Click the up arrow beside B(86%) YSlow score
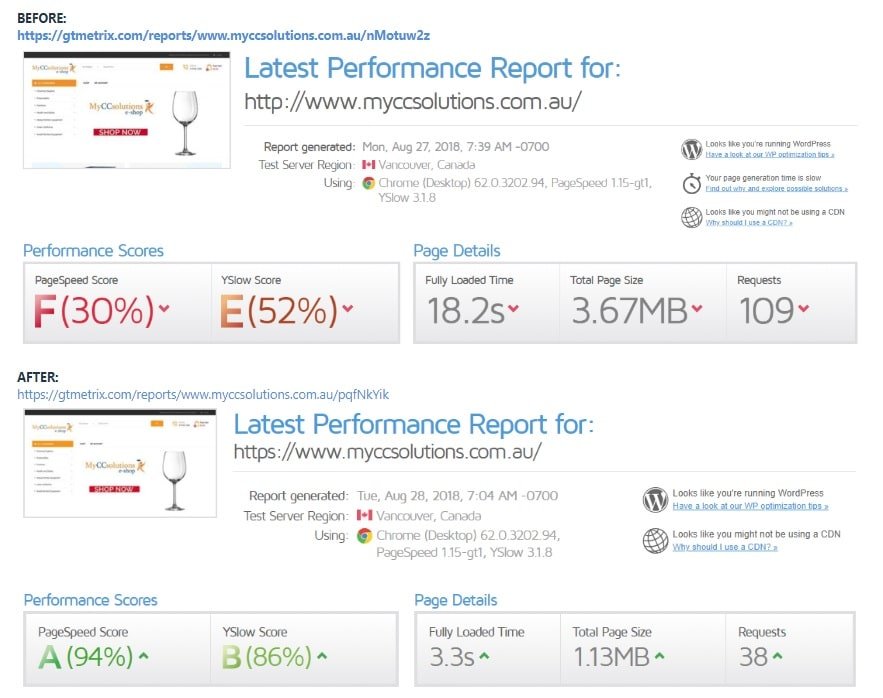 click(322, 656)
